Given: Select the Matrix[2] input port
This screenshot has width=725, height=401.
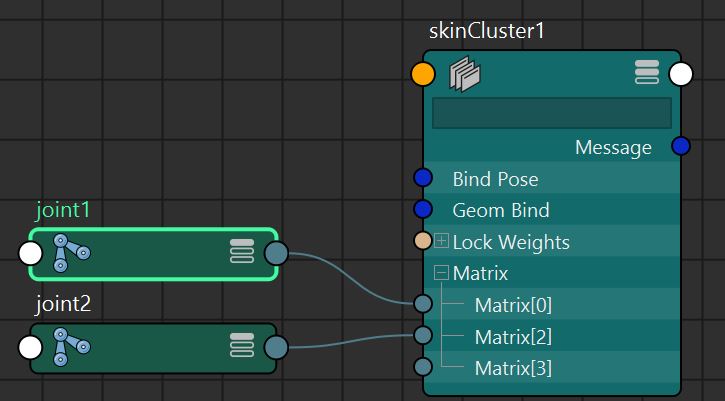Looking at the screenshot, I should [423, 336].
